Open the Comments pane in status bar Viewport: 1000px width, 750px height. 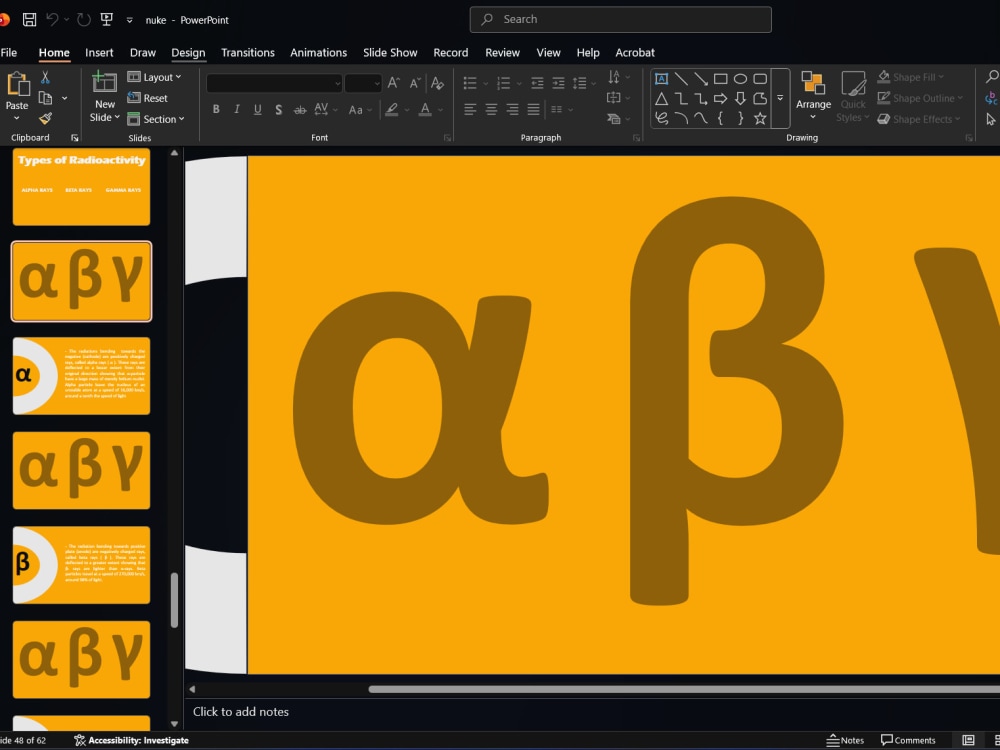click(x=908, y=740)
